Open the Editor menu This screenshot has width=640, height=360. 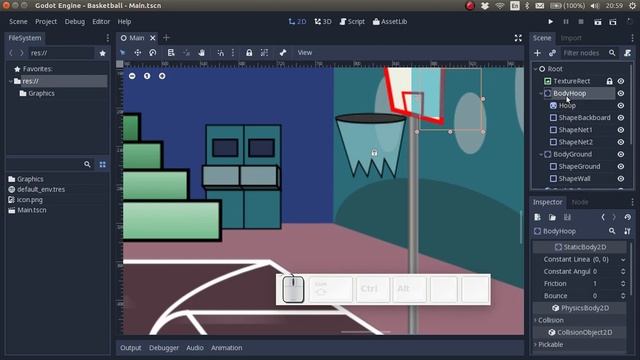point(101,22)
